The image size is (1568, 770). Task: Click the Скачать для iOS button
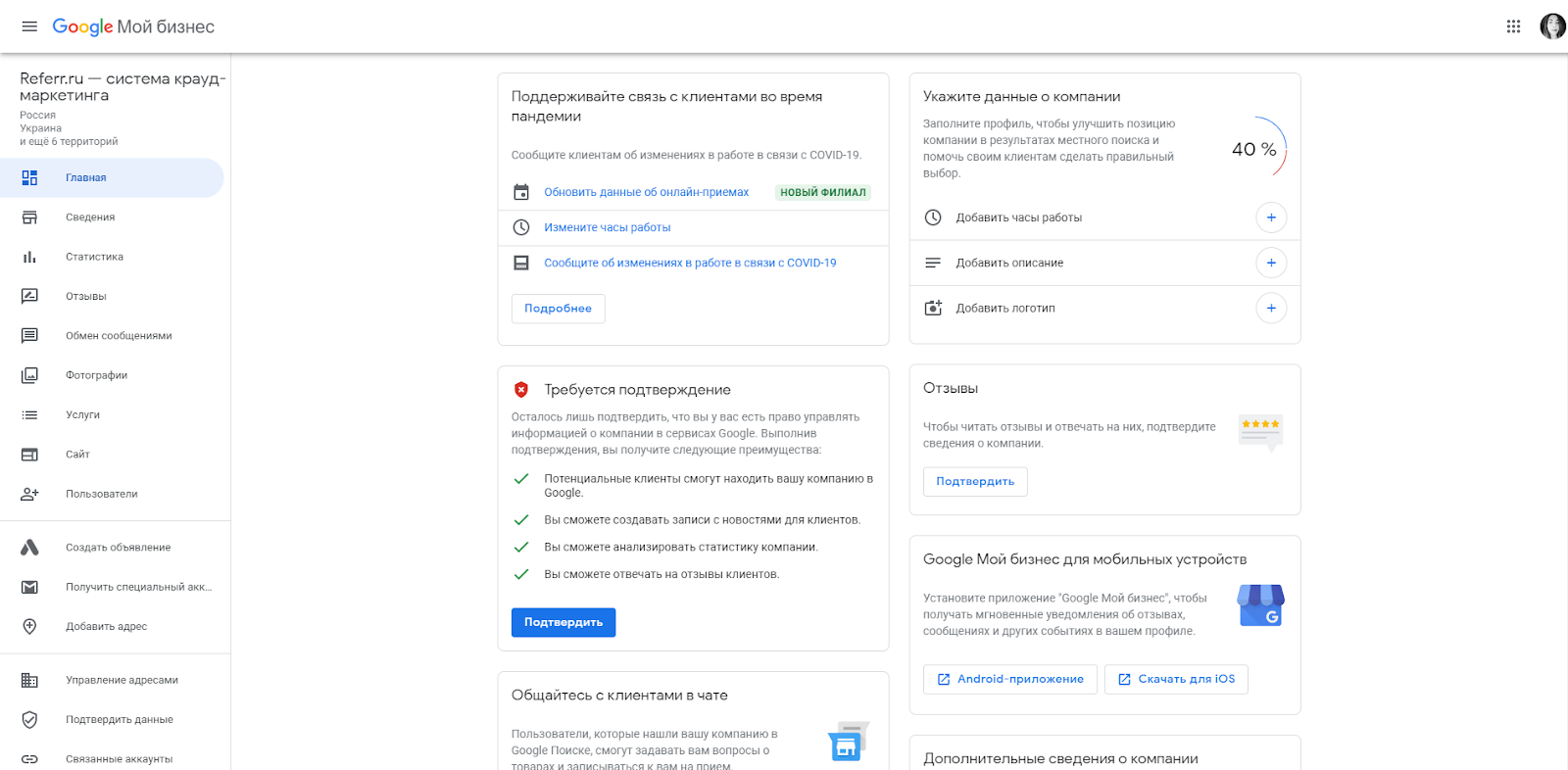click(1176, 679)
